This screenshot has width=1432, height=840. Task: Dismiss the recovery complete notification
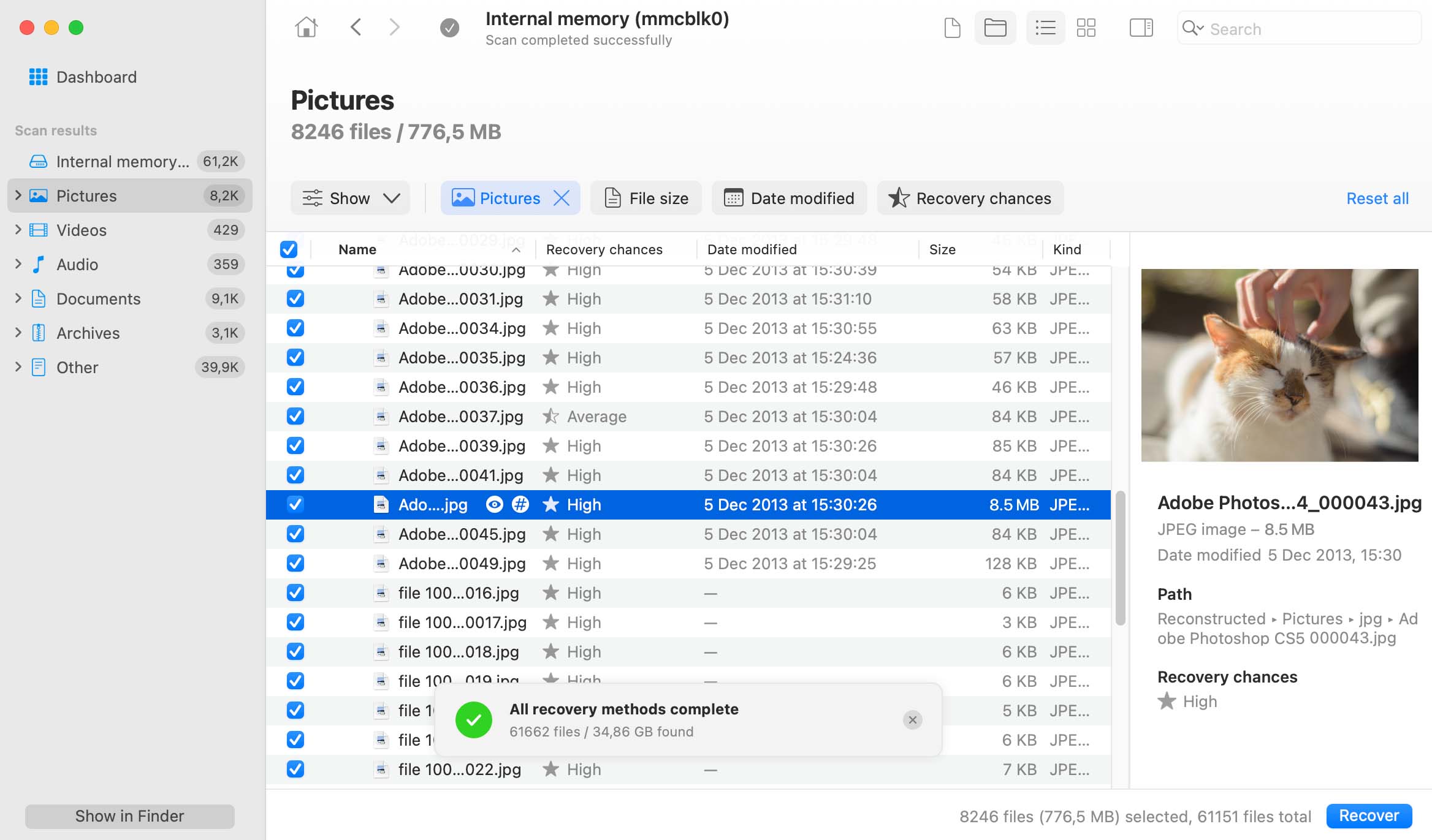click(912, 719)
